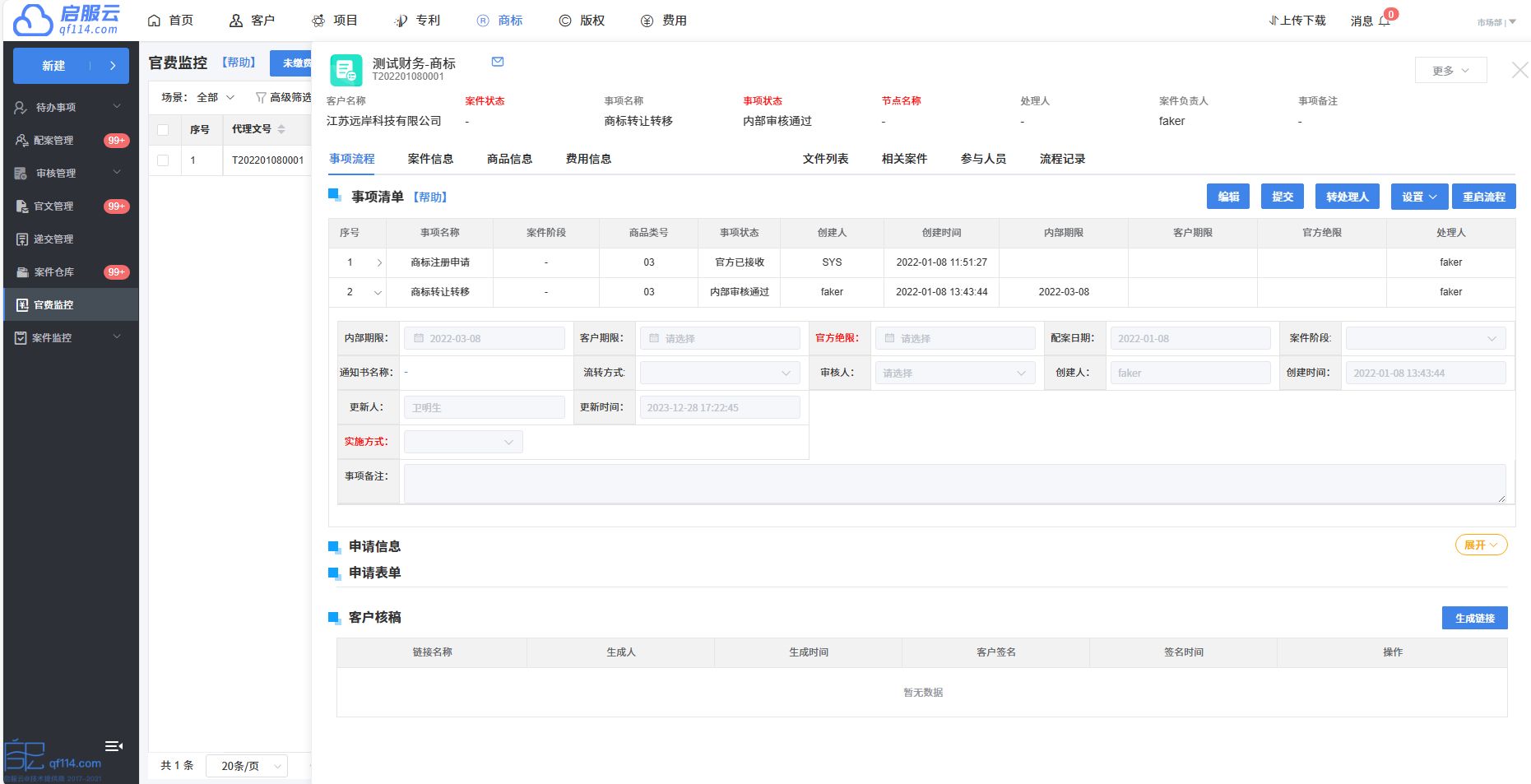Switch to the 相关案件 tab
Viewport: 1531px width, 784px height.
click(904, 159)
